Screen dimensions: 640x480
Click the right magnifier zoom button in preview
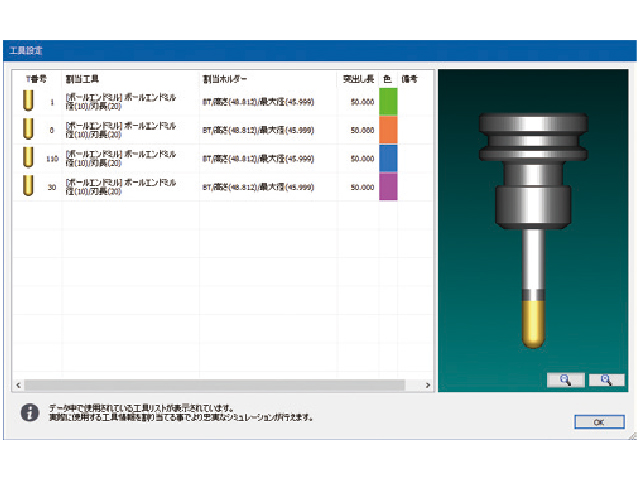pos(607,380)
